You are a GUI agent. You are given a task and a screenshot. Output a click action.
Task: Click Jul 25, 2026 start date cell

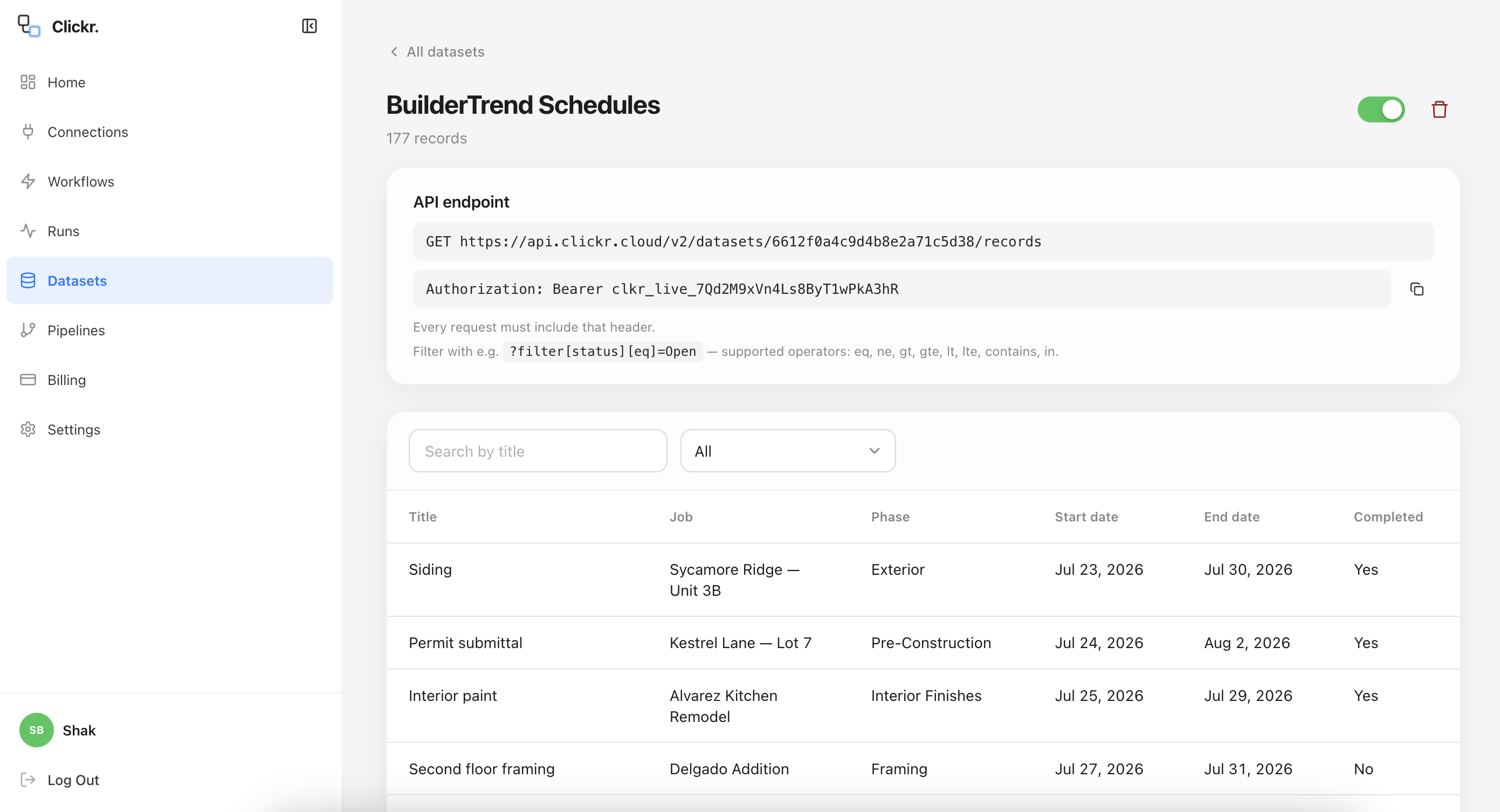(x=1099, y=696)
